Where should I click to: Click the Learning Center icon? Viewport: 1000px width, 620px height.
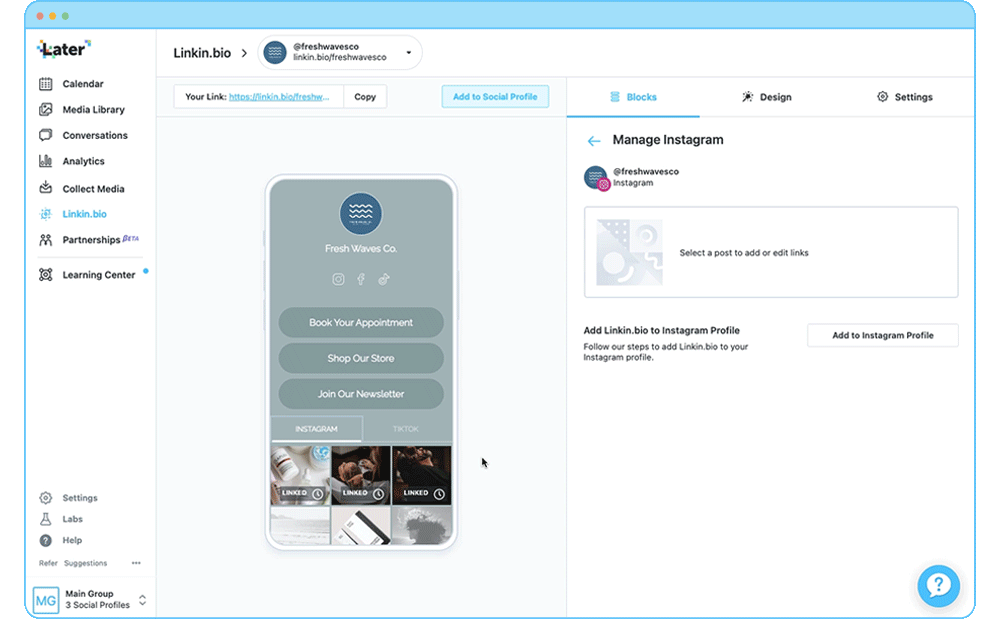click(x=45, y=275)
